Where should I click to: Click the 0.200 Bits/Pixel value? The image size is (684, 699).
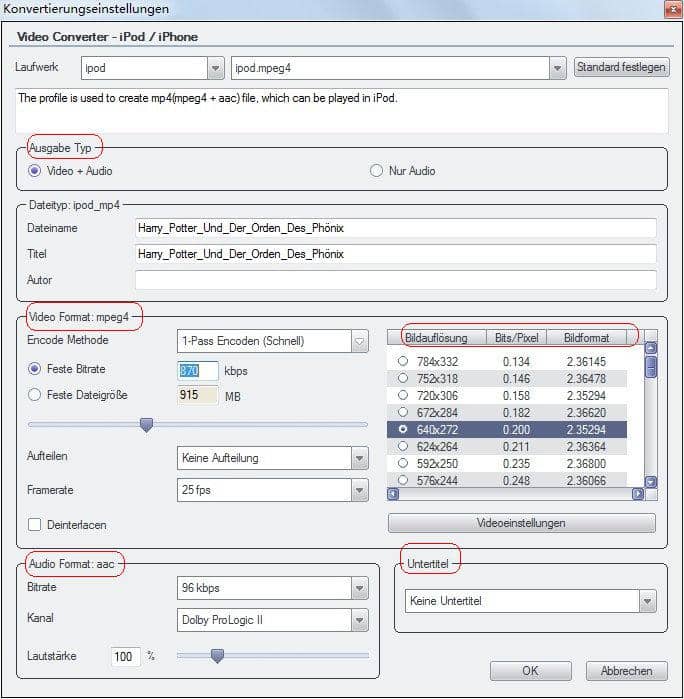point(516,430)
